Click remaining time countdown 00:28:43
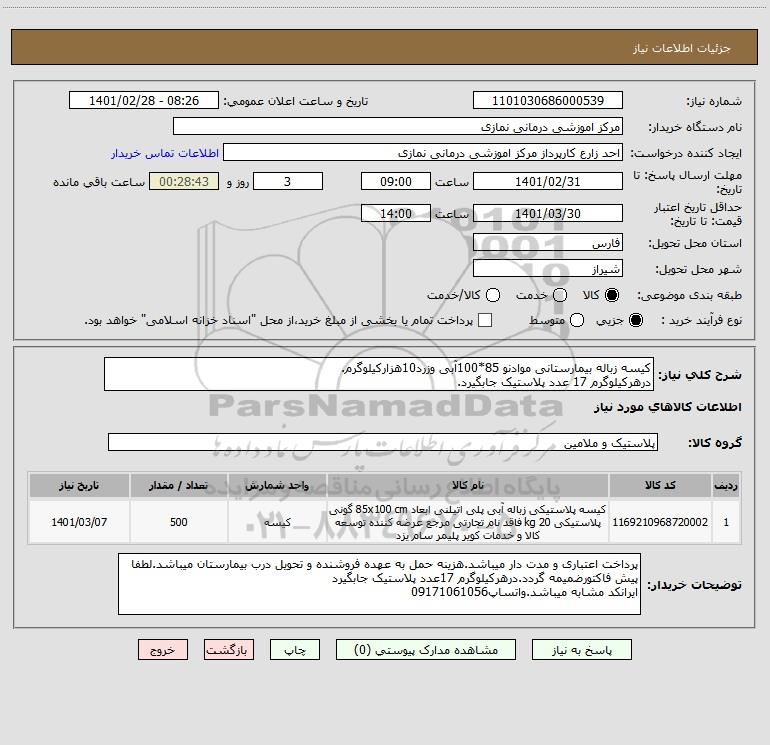This screenshot has width=770, height=745. (x=184, y=181)
